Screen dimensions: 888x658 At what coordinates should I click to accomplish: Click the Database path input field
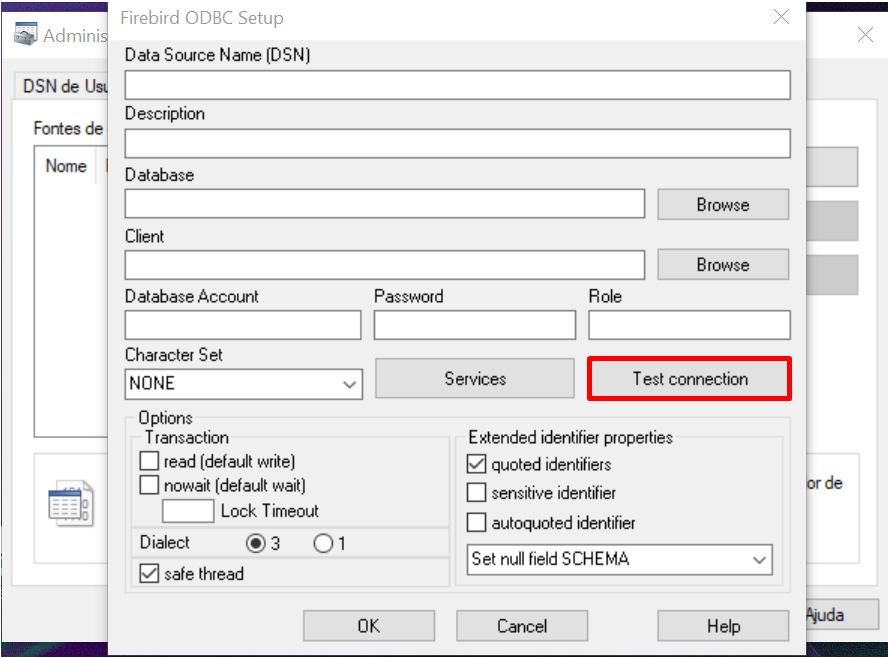385,203
